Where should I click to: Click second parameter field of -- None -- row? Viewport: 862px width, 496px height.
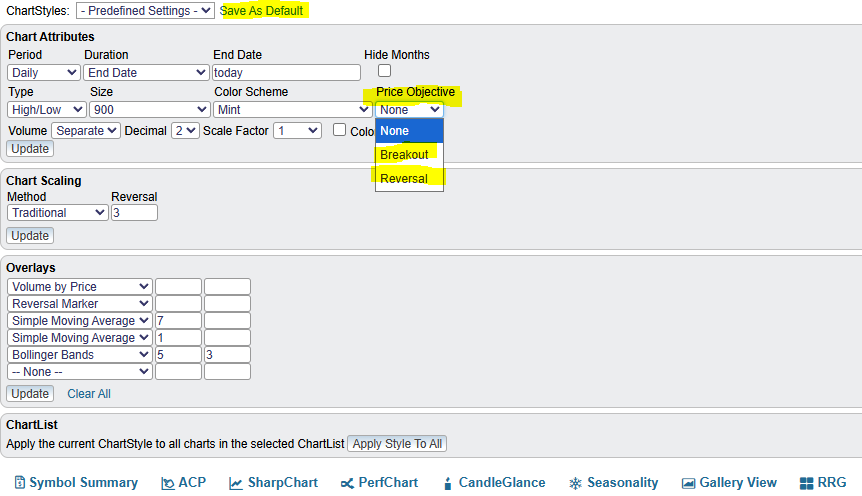pyautogui.click(x=228, y=372)
